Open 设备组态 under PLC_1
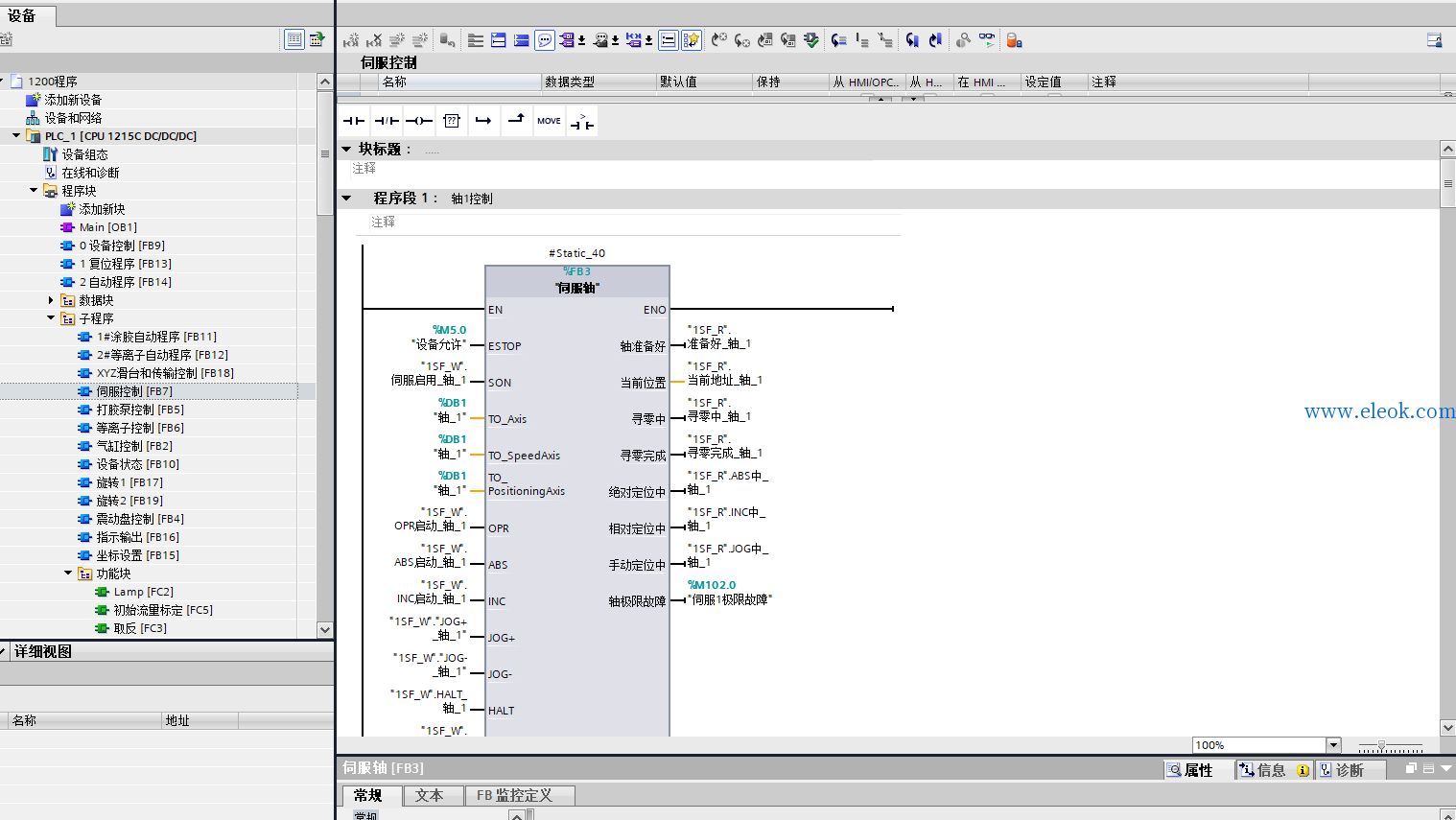Screen dimensions: 1456x820 (84, 154)
